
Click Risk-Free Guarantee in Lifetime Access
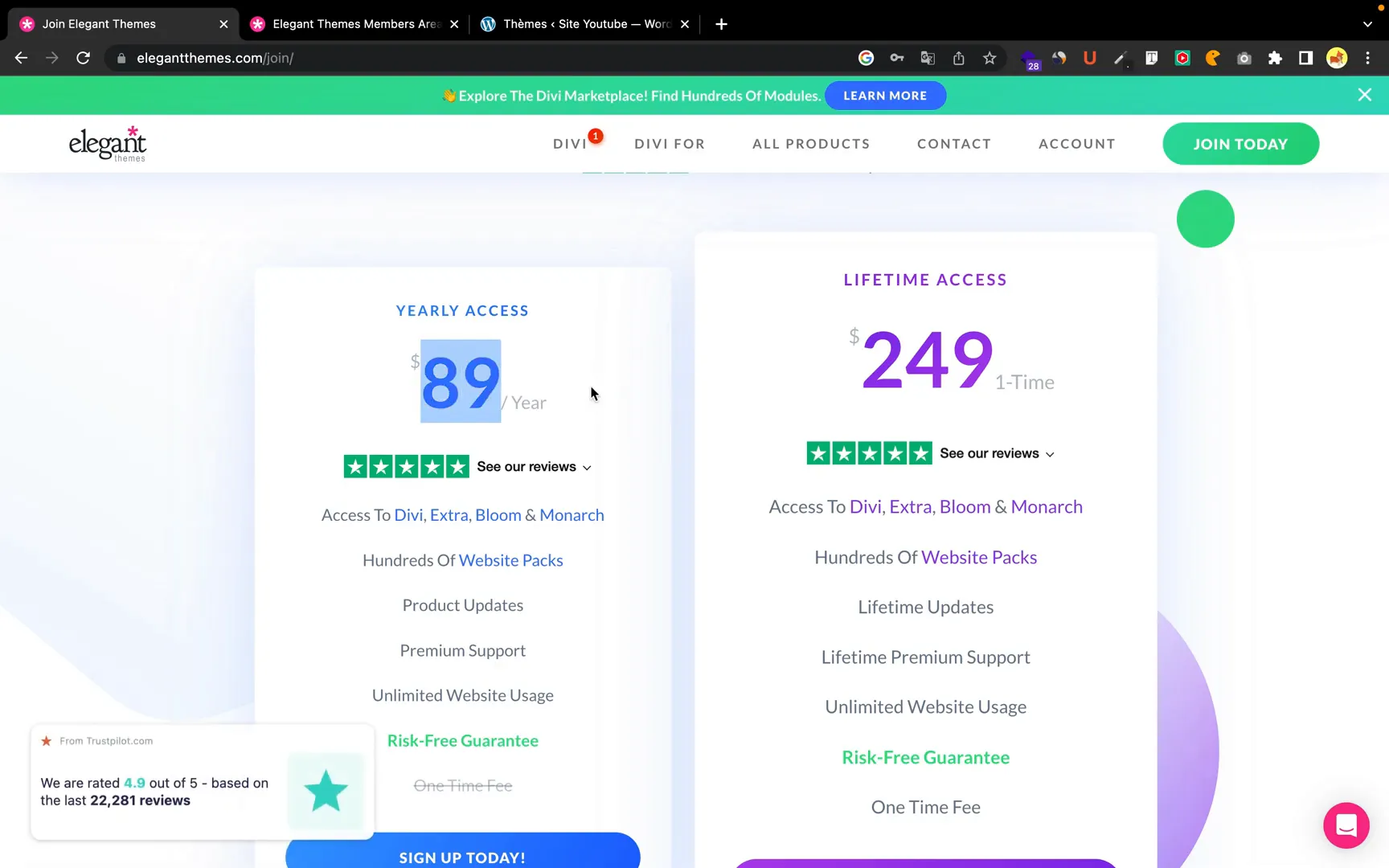pos(926,757)
